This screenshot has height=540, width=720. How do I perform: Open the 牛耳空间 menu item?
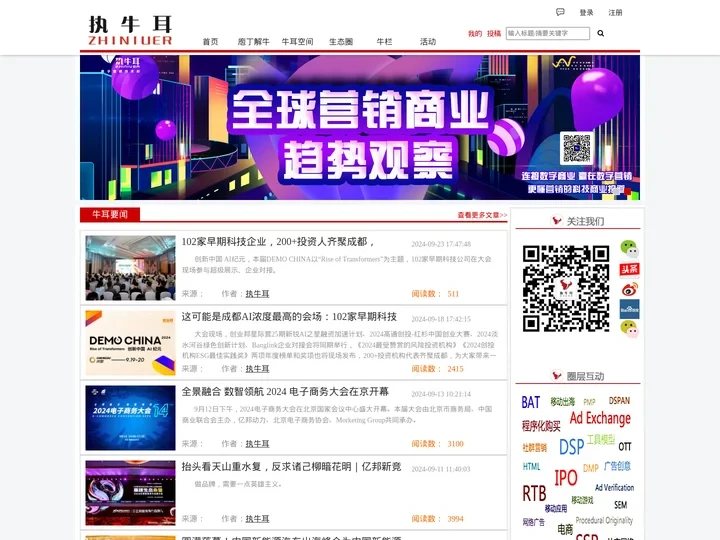297,41
